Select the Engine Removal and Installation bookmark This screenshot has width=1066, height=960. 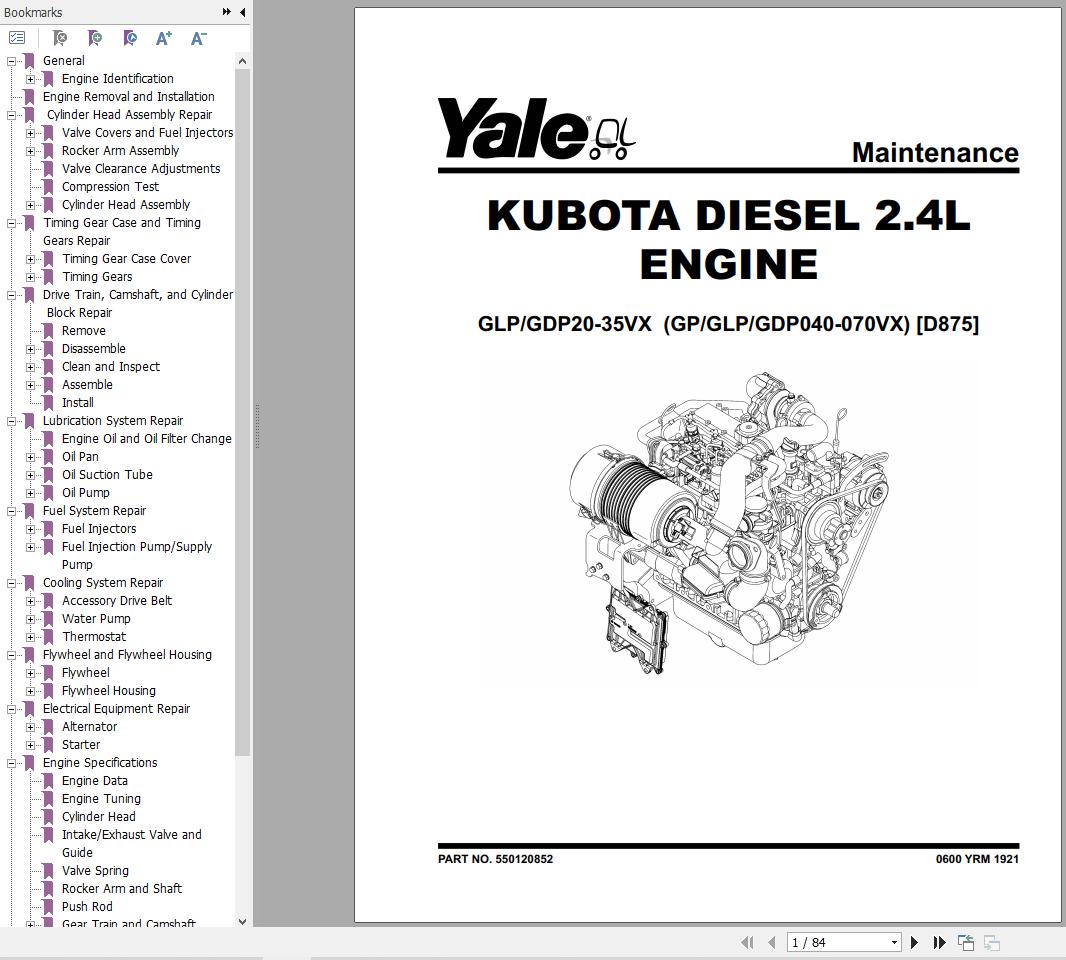128,97
